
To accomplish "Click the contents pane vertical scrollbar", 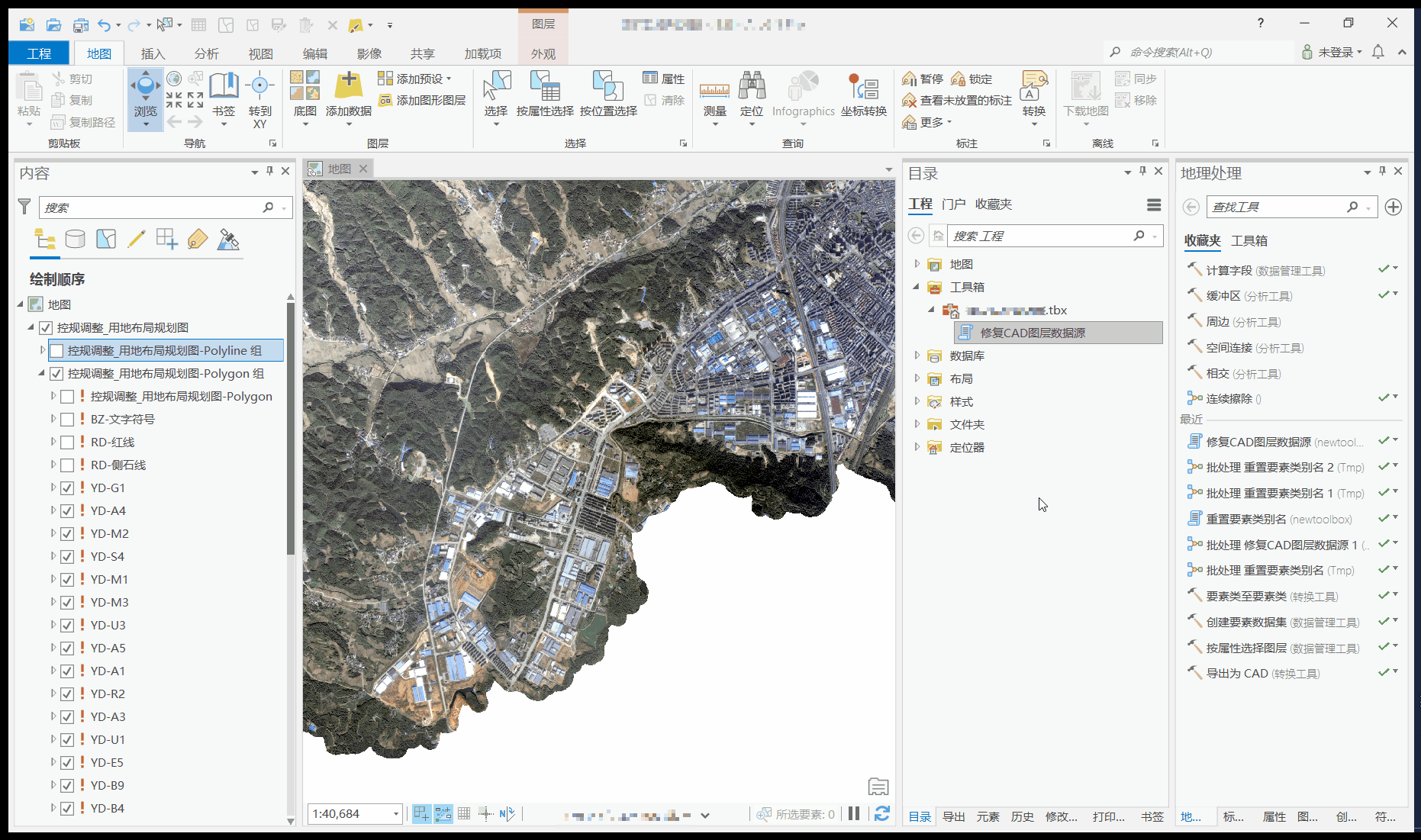I will point(290,427).
